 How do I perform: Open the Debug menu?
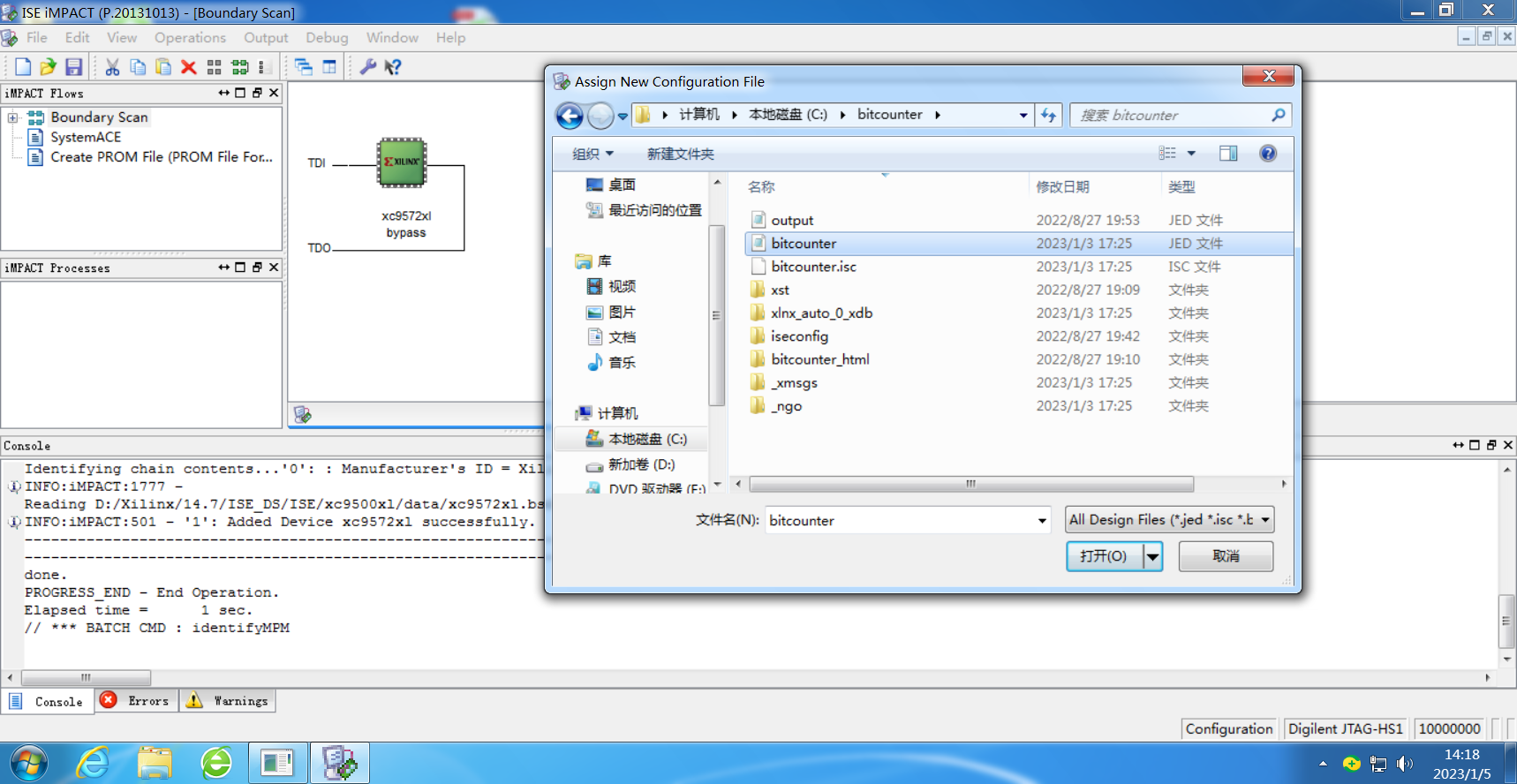[327, 38]
